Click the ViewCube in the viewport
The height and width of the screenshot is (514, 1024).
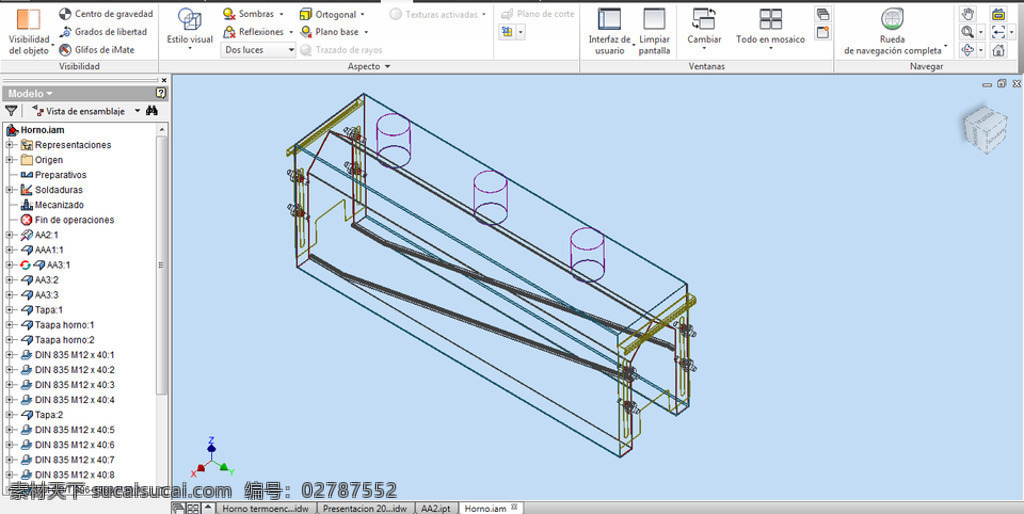(986, 128)
